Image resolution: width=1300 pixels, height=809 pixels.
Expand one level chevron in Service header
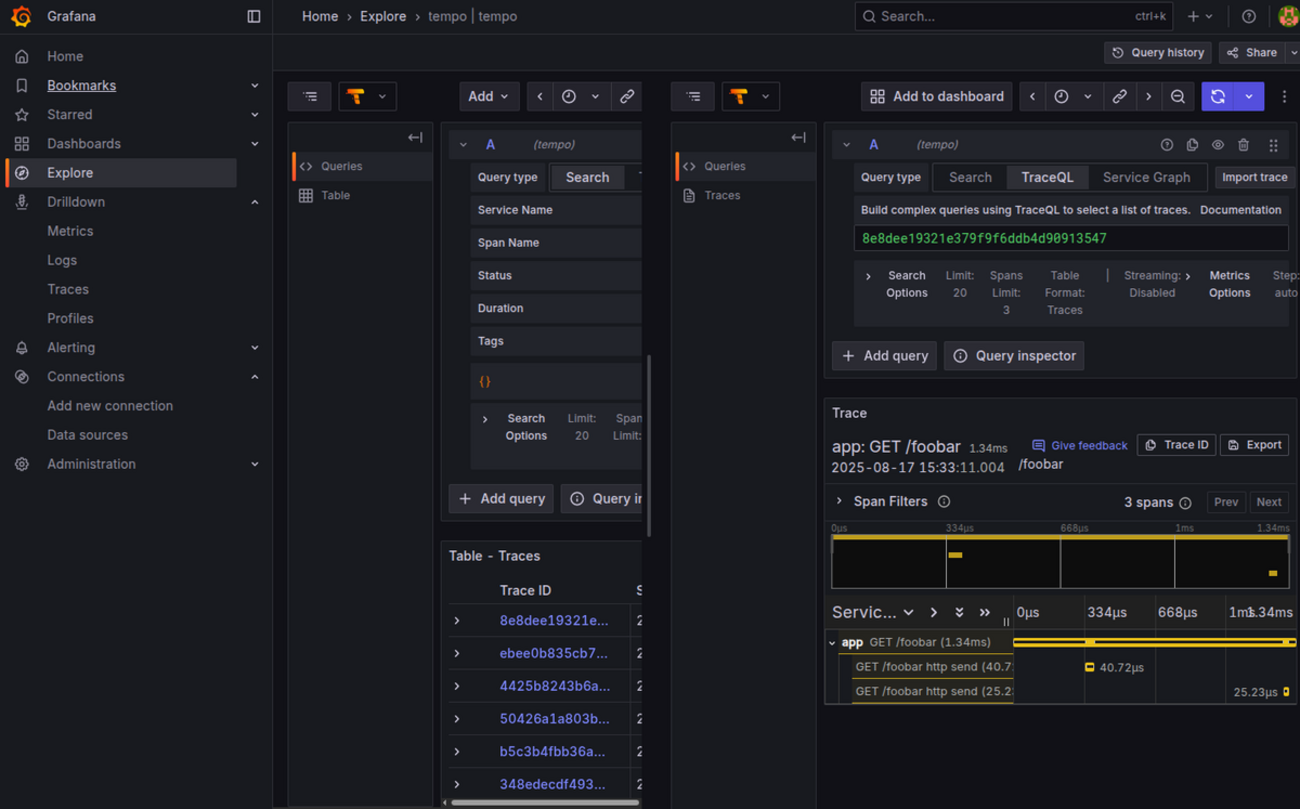click(x=934, y=612)
